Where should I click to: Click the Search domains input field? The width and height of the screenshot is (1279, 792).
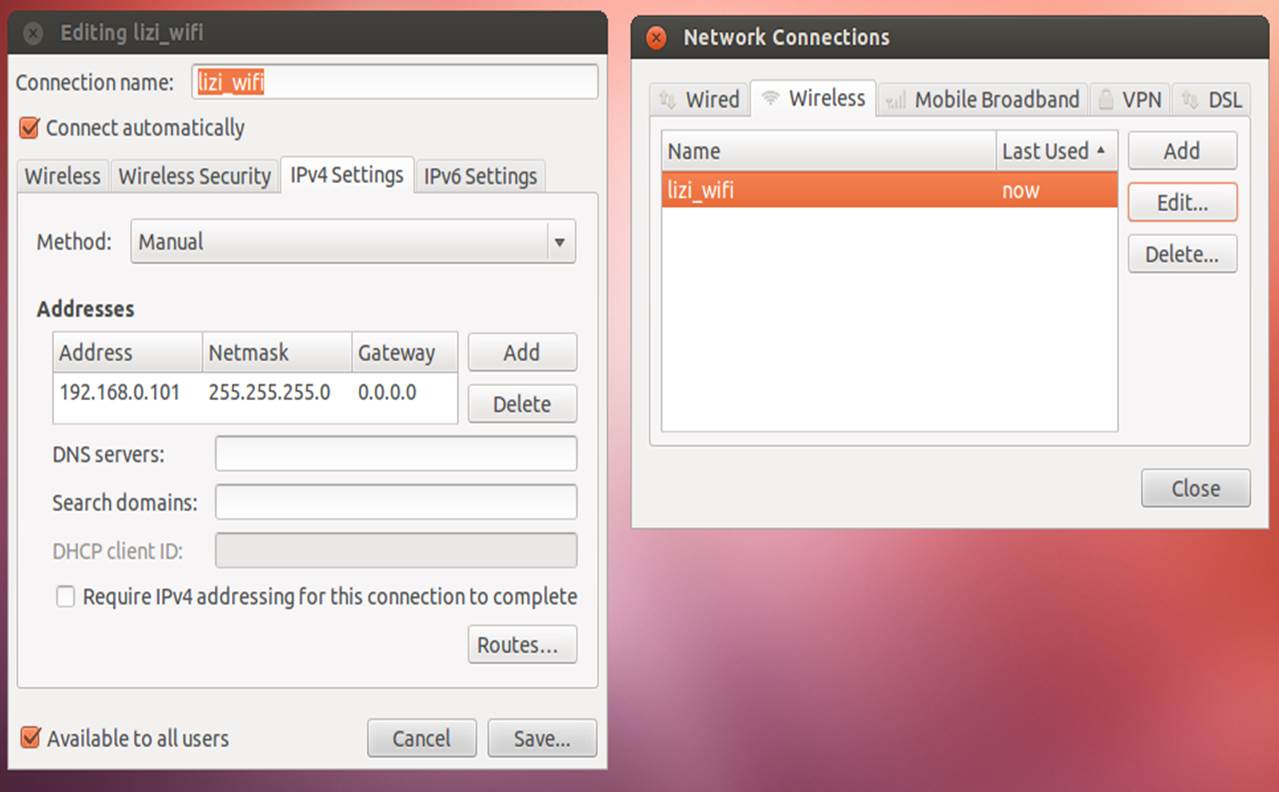(x=396, y=502)
